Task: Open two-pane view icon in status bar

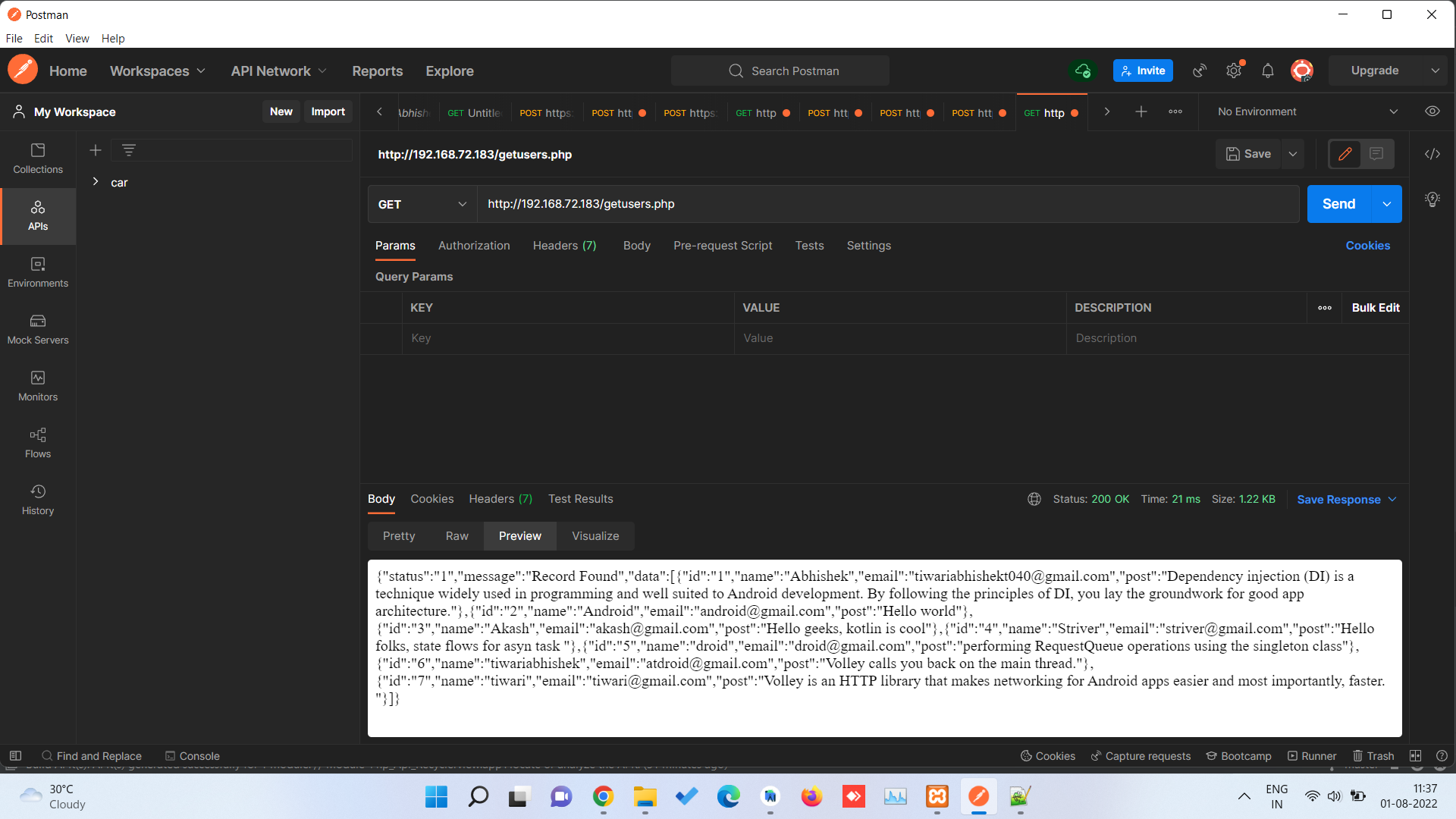Action: [1416, 756]
